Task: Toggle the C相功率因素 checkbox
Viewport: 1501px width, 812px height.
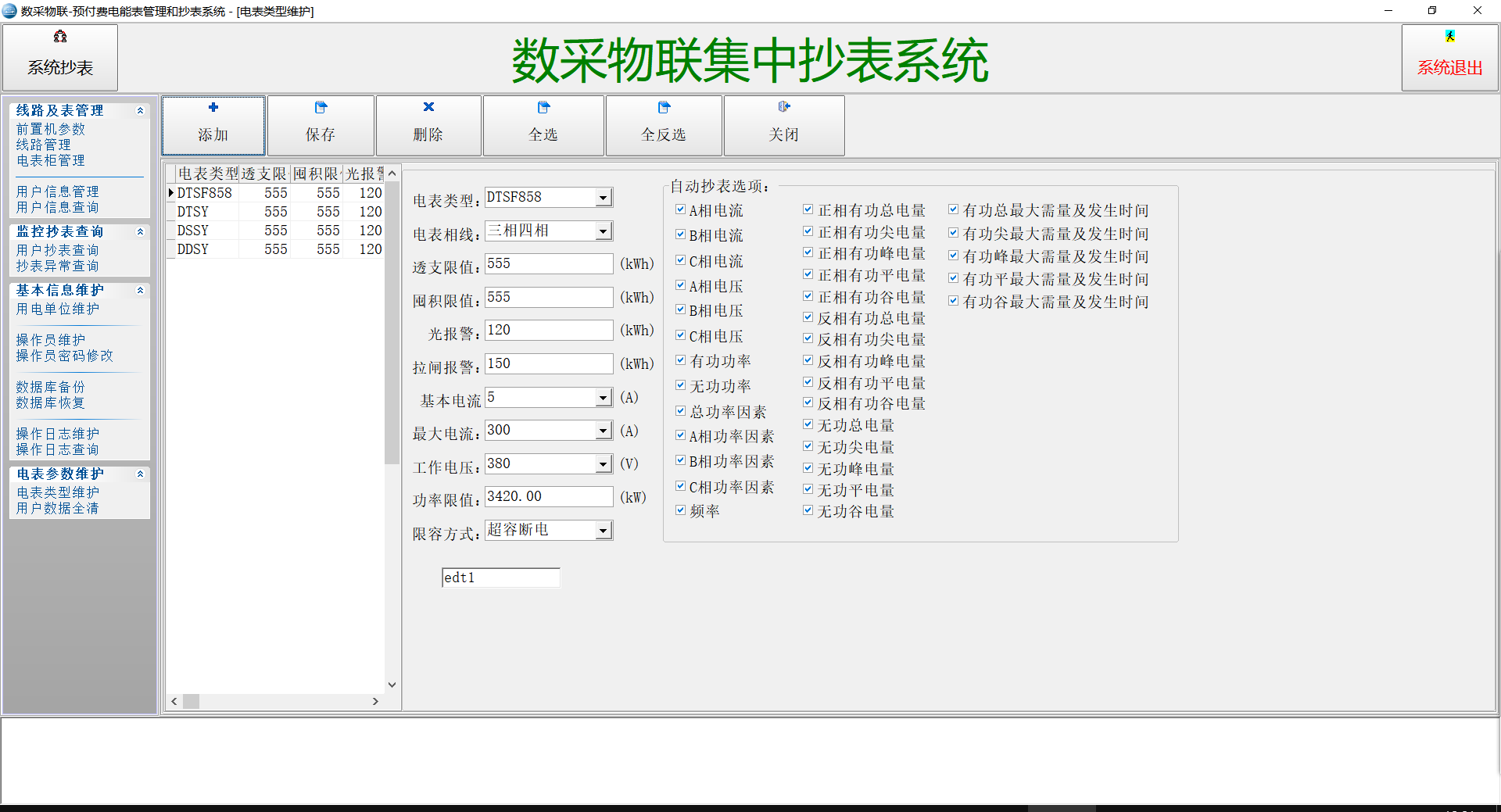Action: (680, 486)
